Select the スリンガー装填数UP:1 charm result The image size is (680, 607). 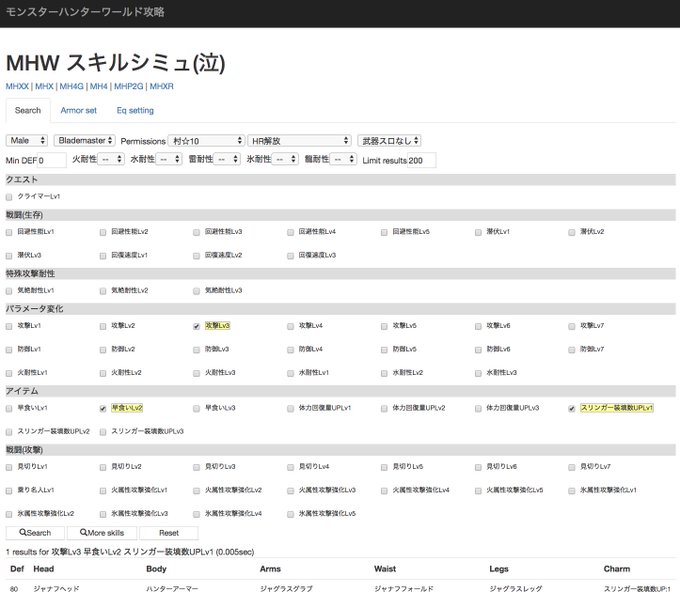tap(637, 589)
